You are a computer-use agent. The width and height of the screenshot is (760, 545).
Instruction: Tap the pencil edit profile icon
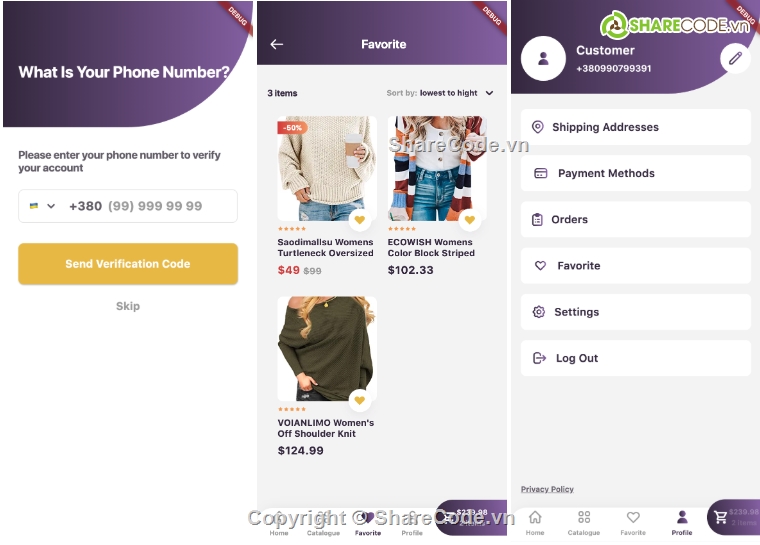point(735,58)
